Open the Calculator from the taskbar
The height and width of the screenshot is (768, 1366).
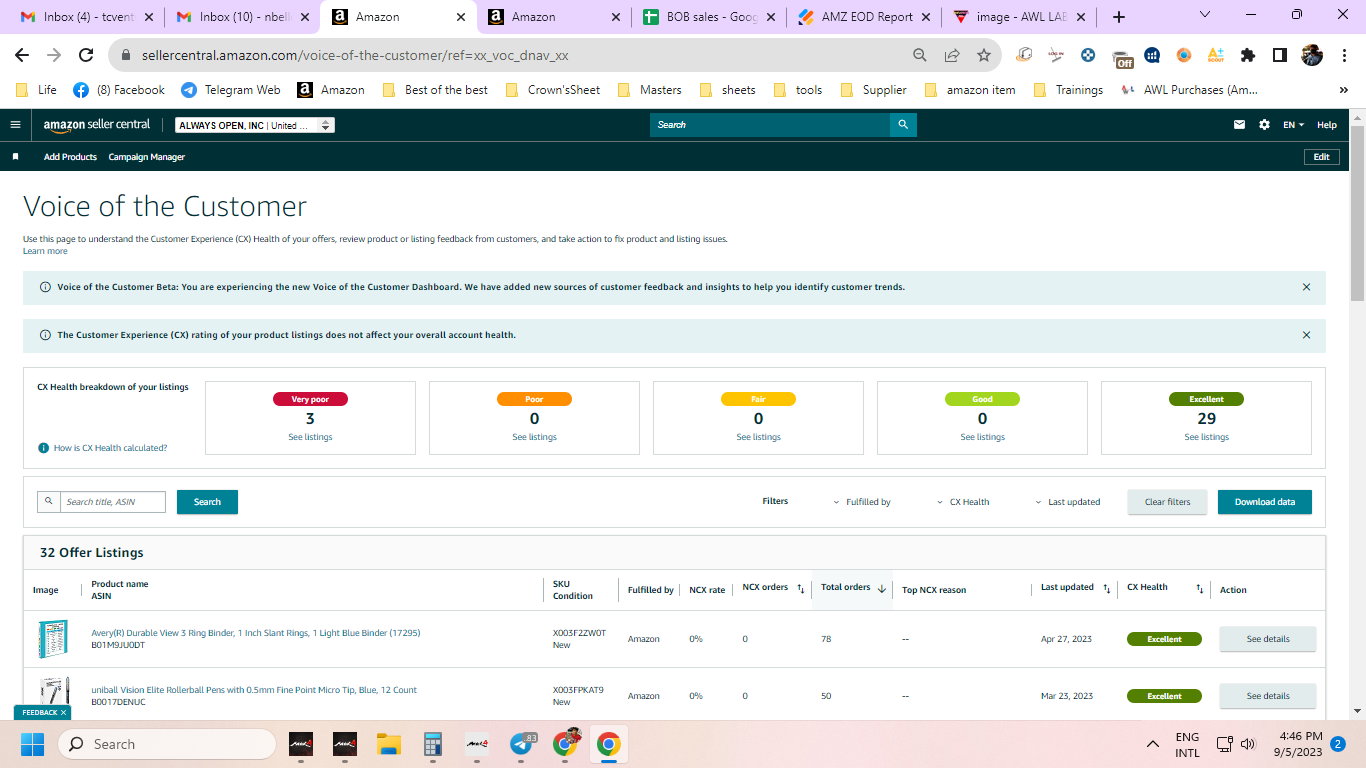click(433, 744)
